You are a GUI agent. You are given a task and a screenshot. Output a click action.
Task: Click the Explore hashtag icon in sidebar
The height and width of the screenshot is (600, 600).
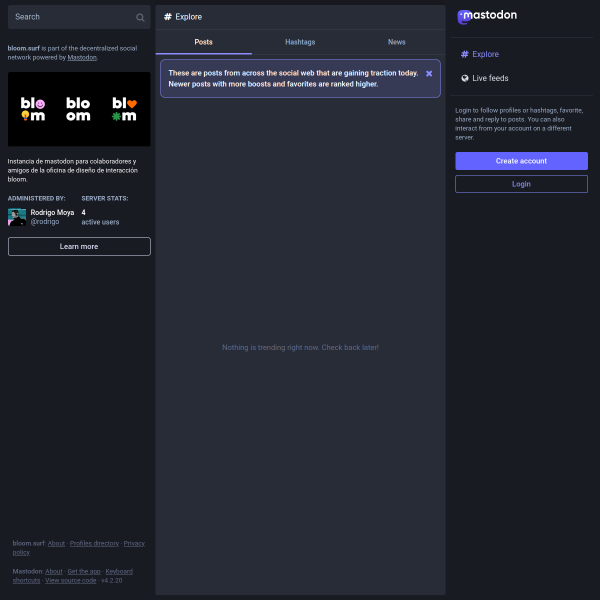click(465, 54)
